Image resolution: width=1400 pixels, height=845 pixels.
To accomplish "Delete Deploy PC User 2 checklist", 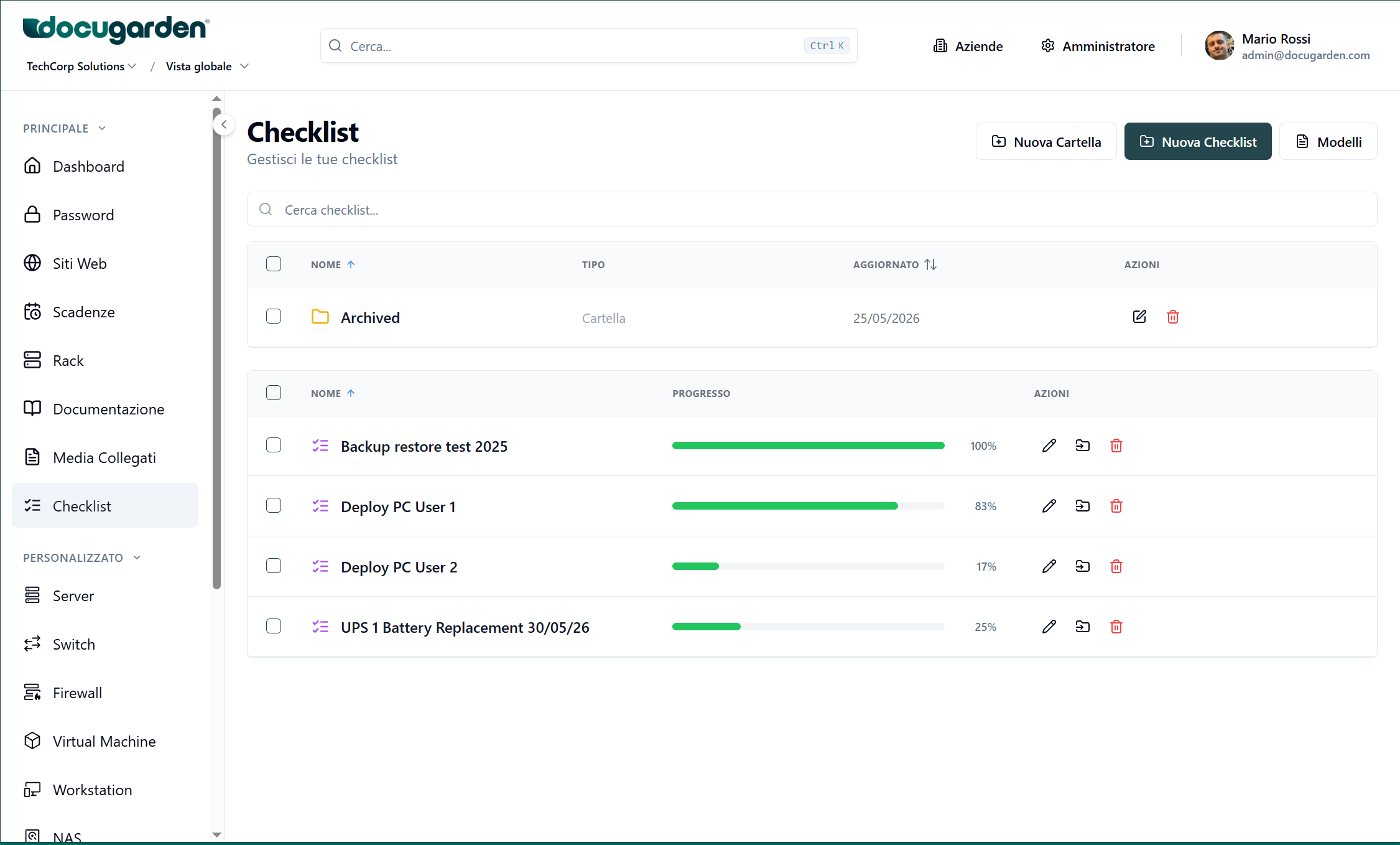I will coord(1116,566).
